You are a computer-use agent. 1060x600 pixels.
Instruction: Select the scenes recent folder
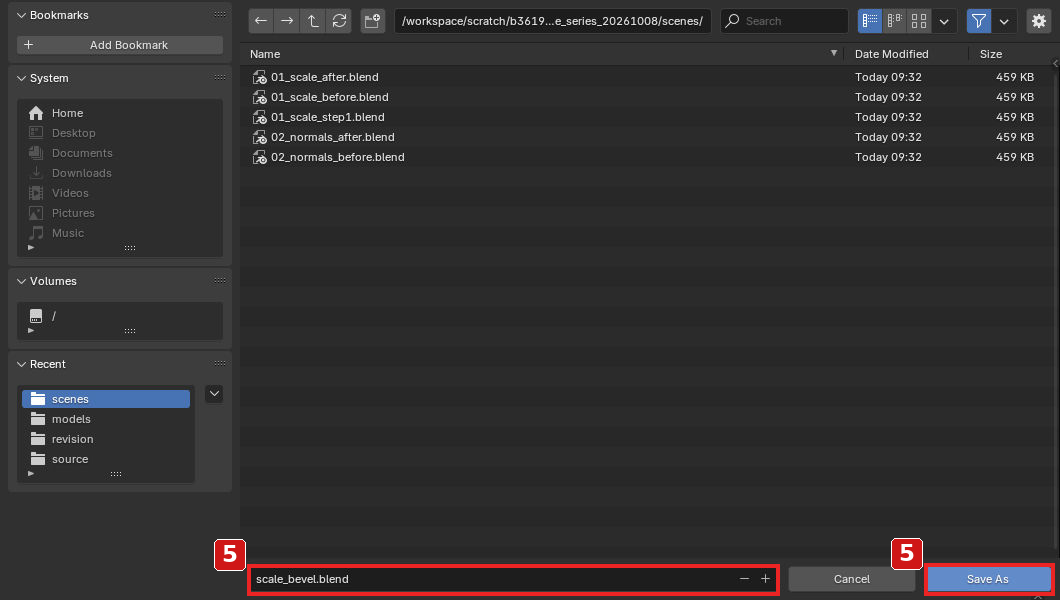click(106, 399)
